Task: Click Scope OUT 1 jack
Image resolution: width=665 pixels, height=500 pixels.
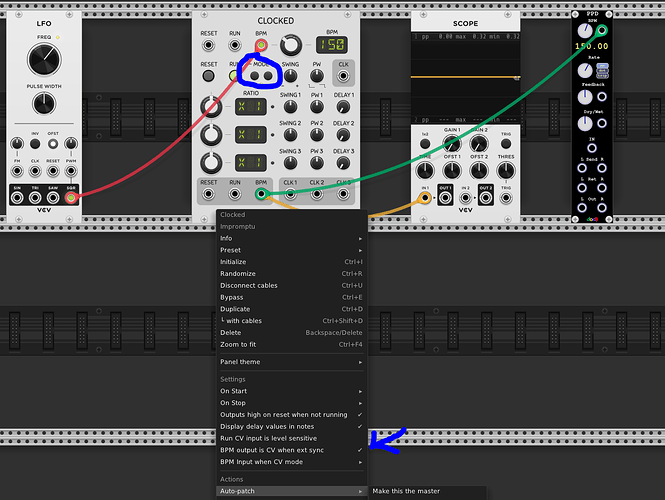Action: pos(445,198)
